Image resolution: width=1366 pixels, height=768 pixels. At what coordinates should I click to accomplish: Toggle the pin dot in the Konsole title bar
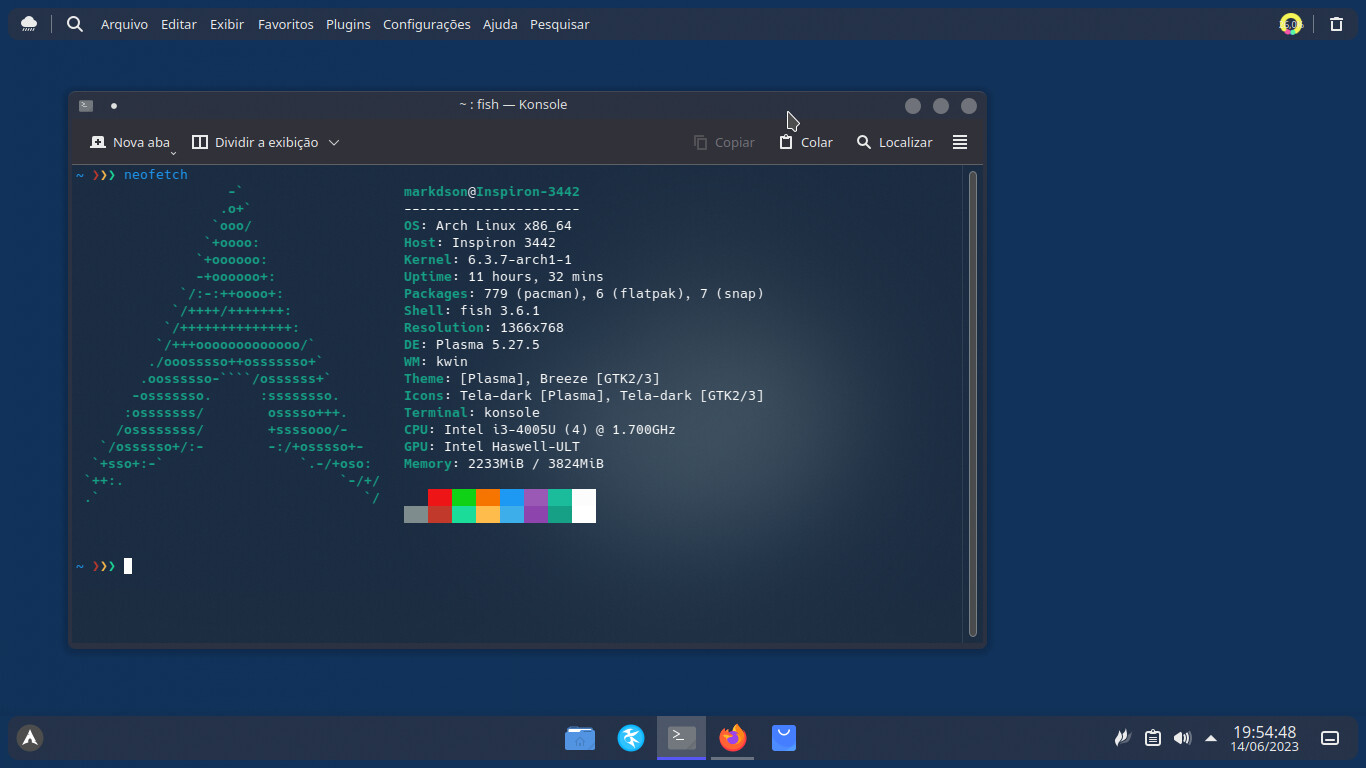[114, 105]
